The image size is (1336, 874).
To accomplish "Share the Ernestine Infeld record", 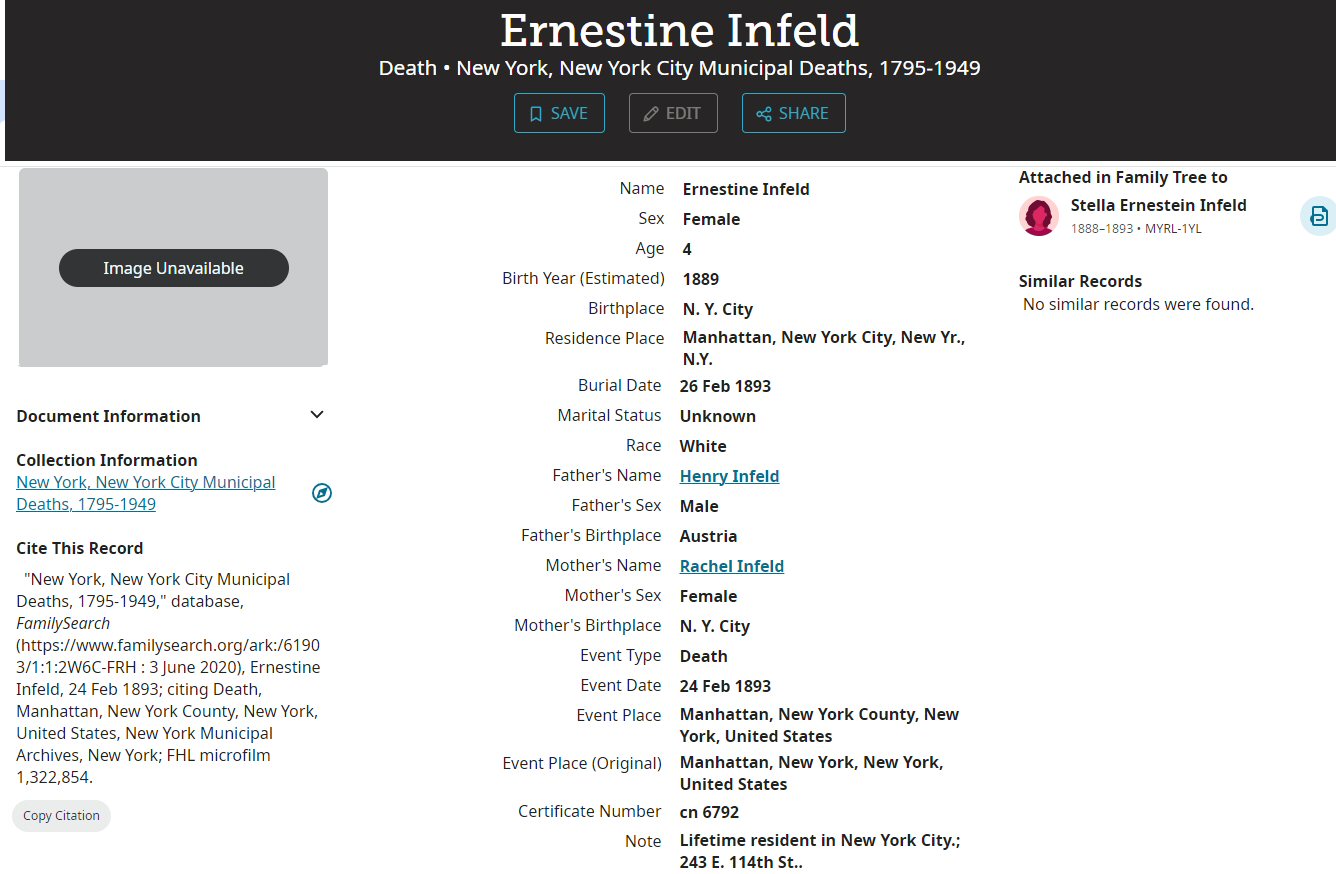I will pos(793,113).
